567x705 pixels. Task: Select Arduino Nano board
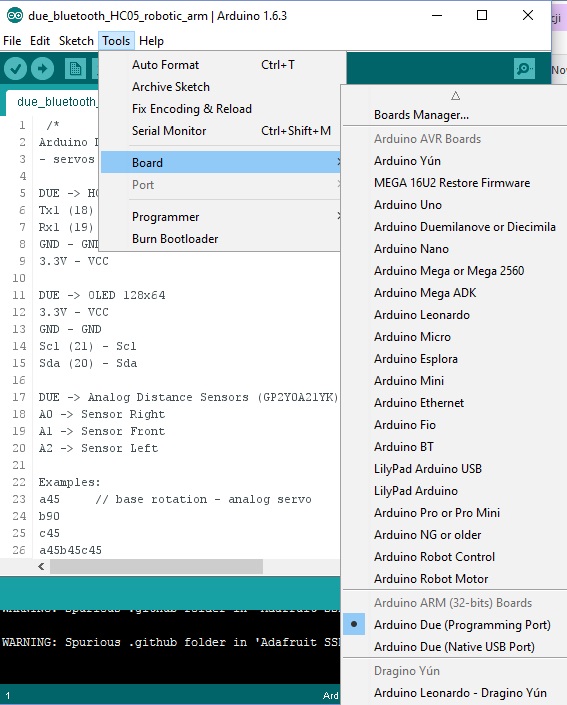pos(455,249)
